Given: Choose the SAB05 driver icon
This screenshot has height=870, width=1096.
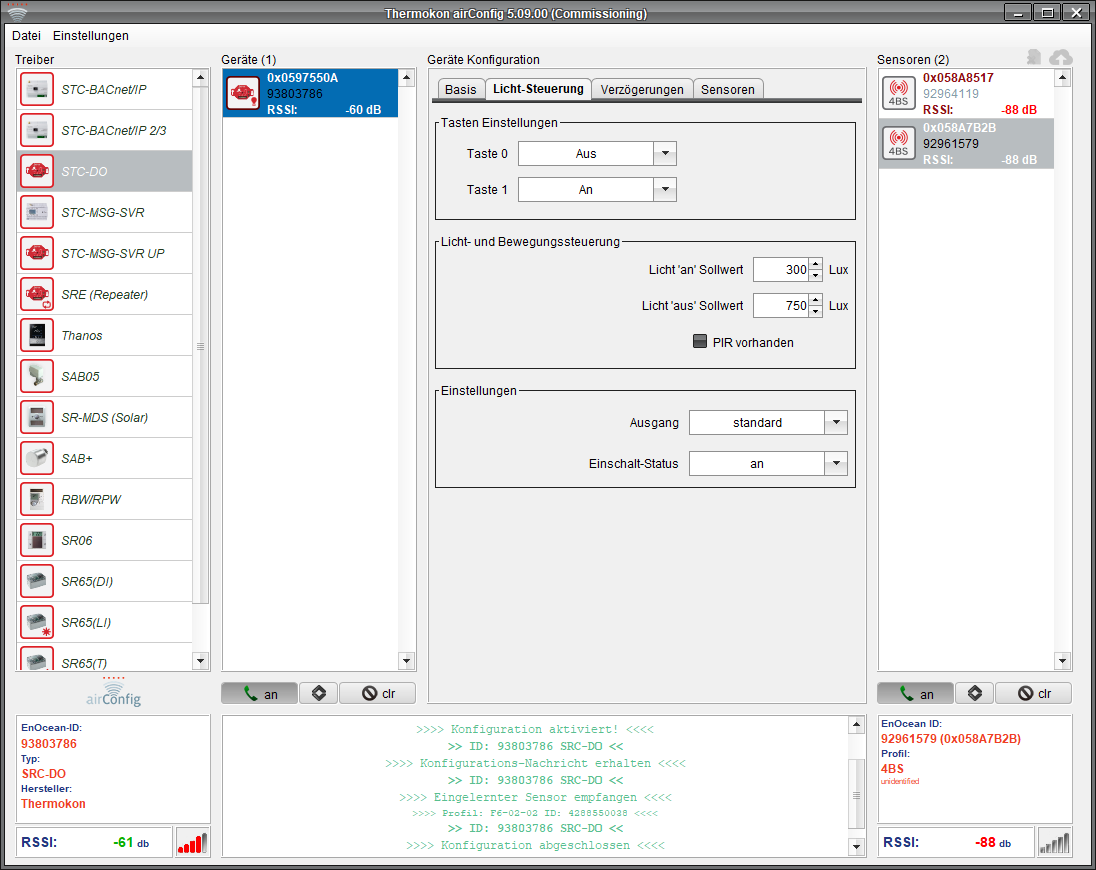Looking at the screenshot, I should [37, 376].
